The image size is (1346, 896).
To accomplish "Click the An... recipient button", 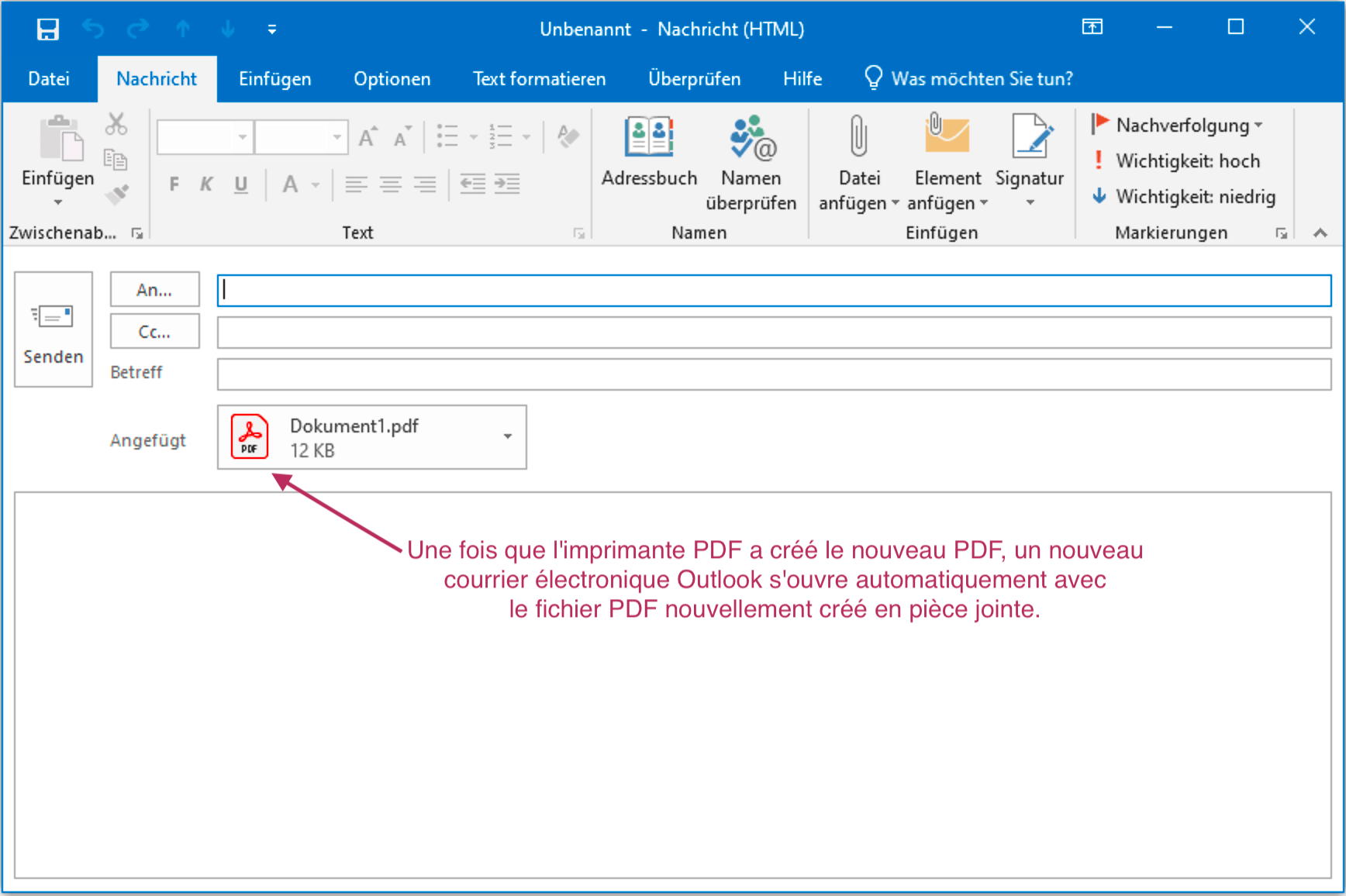I will click(x=154, y=291).
